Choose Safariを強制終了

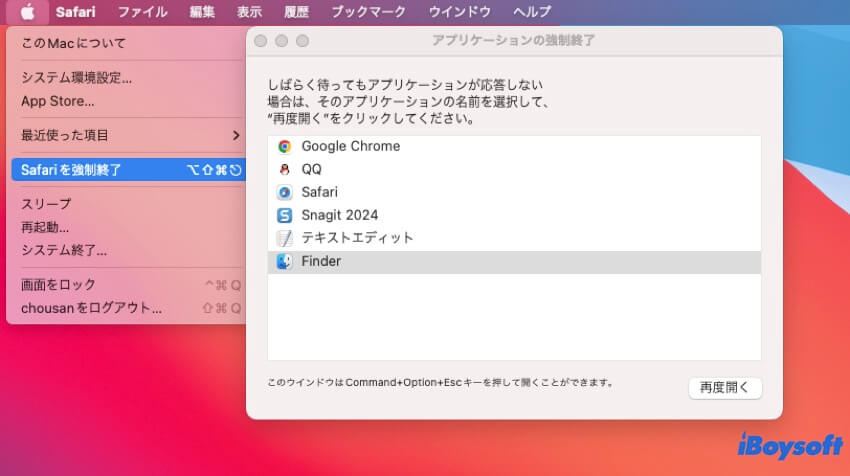(128, 170)
